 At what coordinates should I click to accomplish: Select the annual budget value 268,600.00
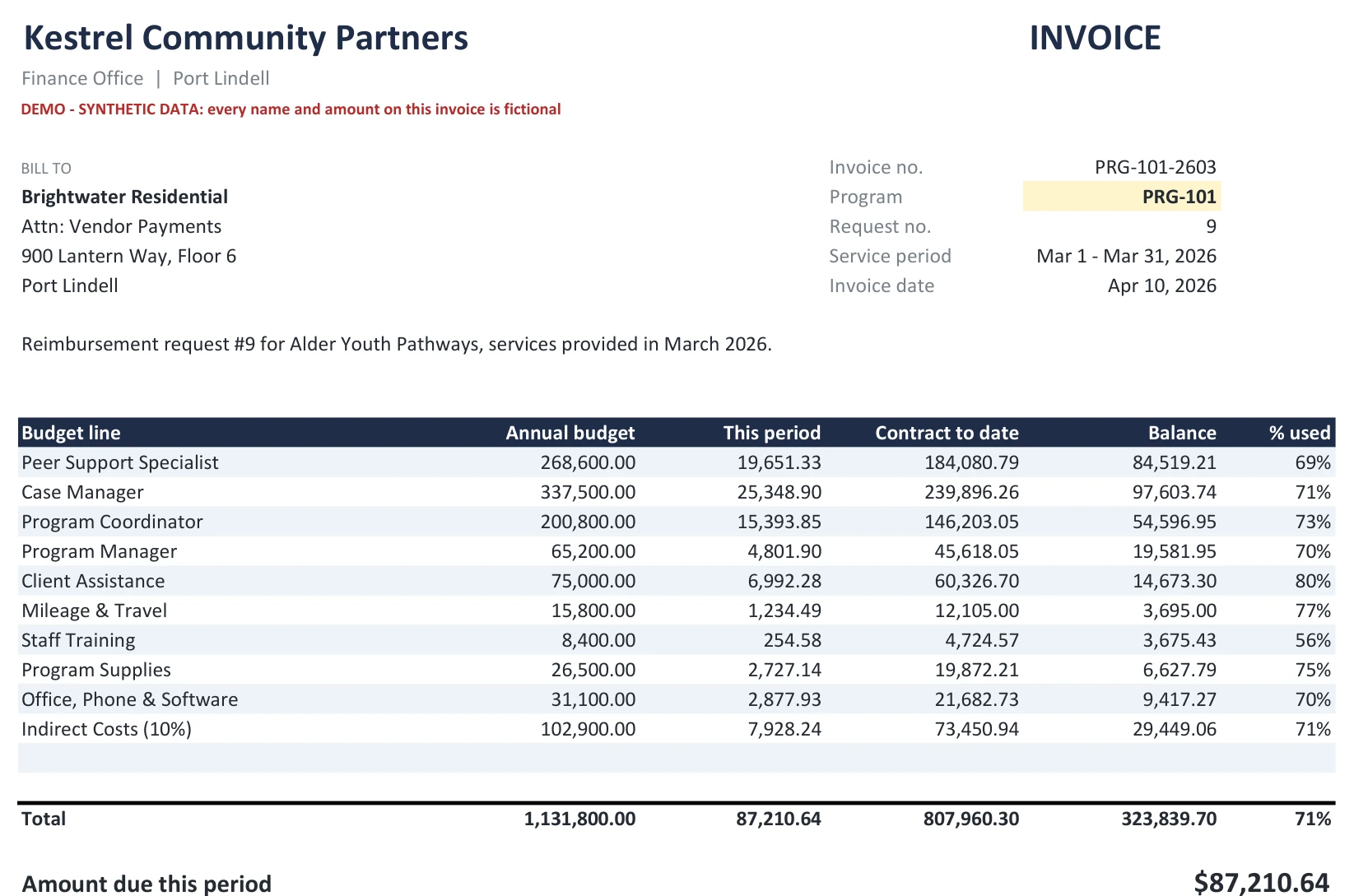tap(588, 462)
